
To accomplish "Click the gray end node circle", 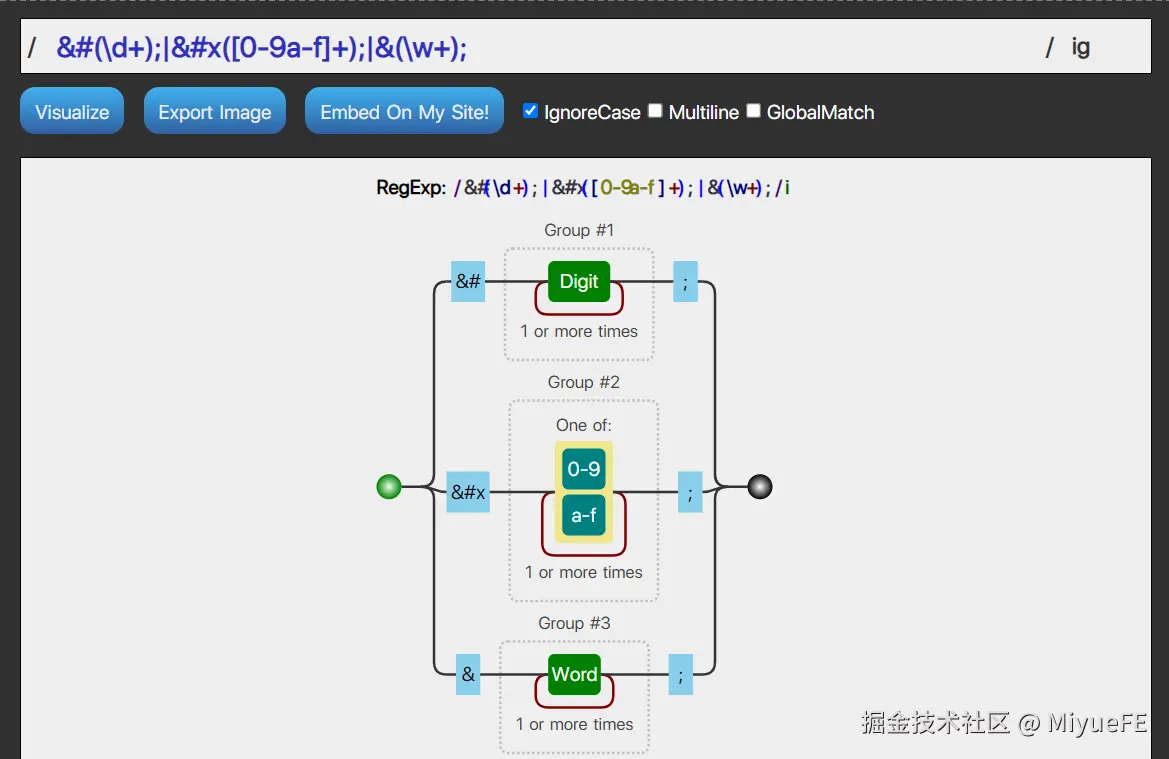I will [x=760, y=487].
